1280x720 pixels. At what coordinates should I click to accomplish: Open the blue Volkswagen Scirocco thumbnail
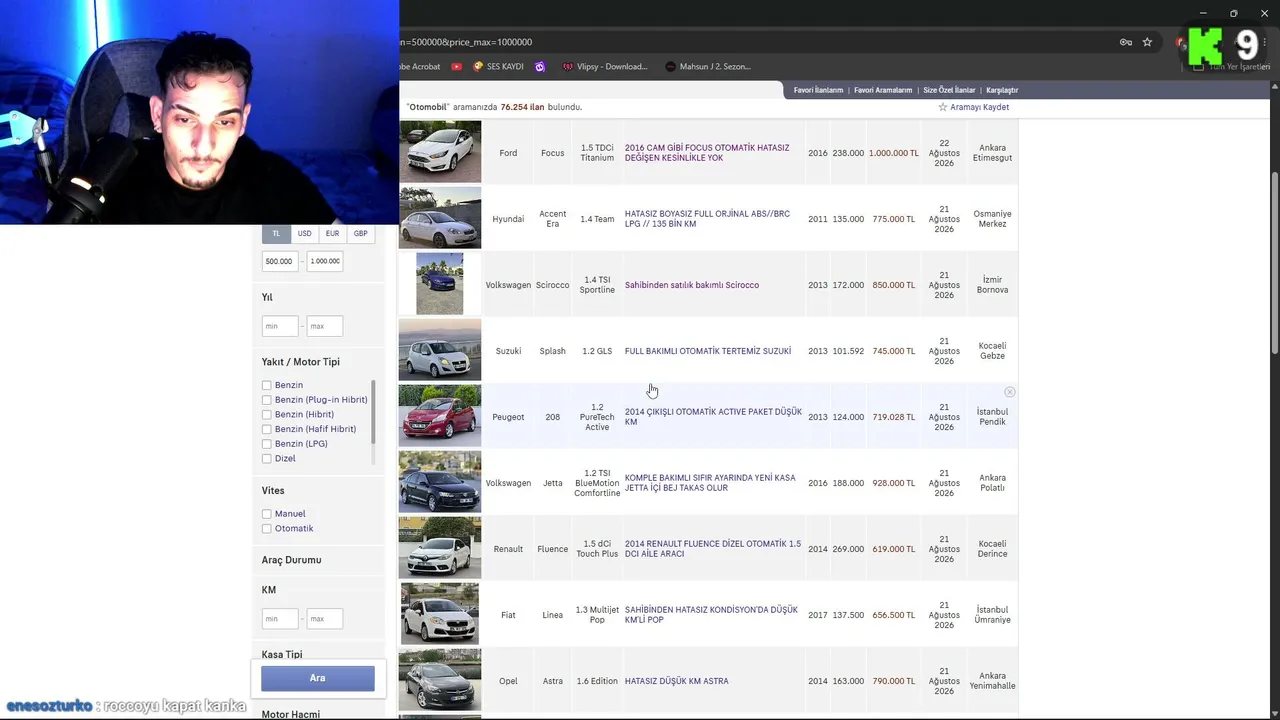pyautogui.click(x=440, y=284)
